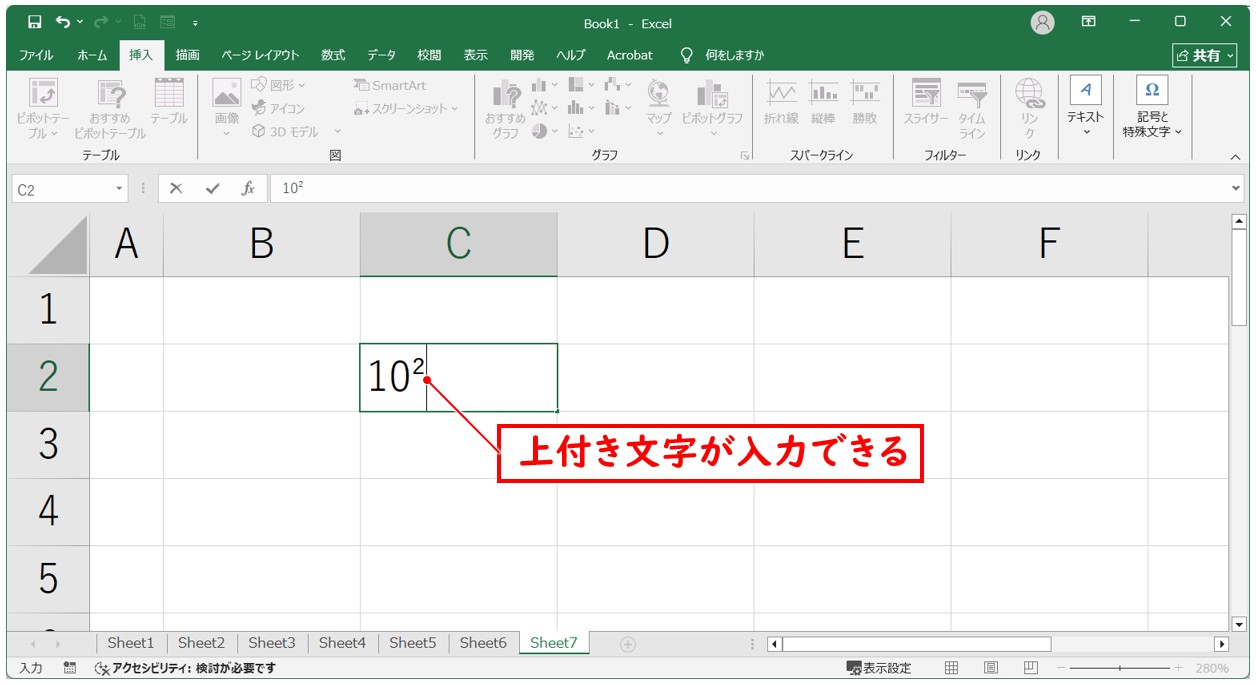Open the user account profile icon
The image size is (1256, 685).
click(x=1043, y=22)
